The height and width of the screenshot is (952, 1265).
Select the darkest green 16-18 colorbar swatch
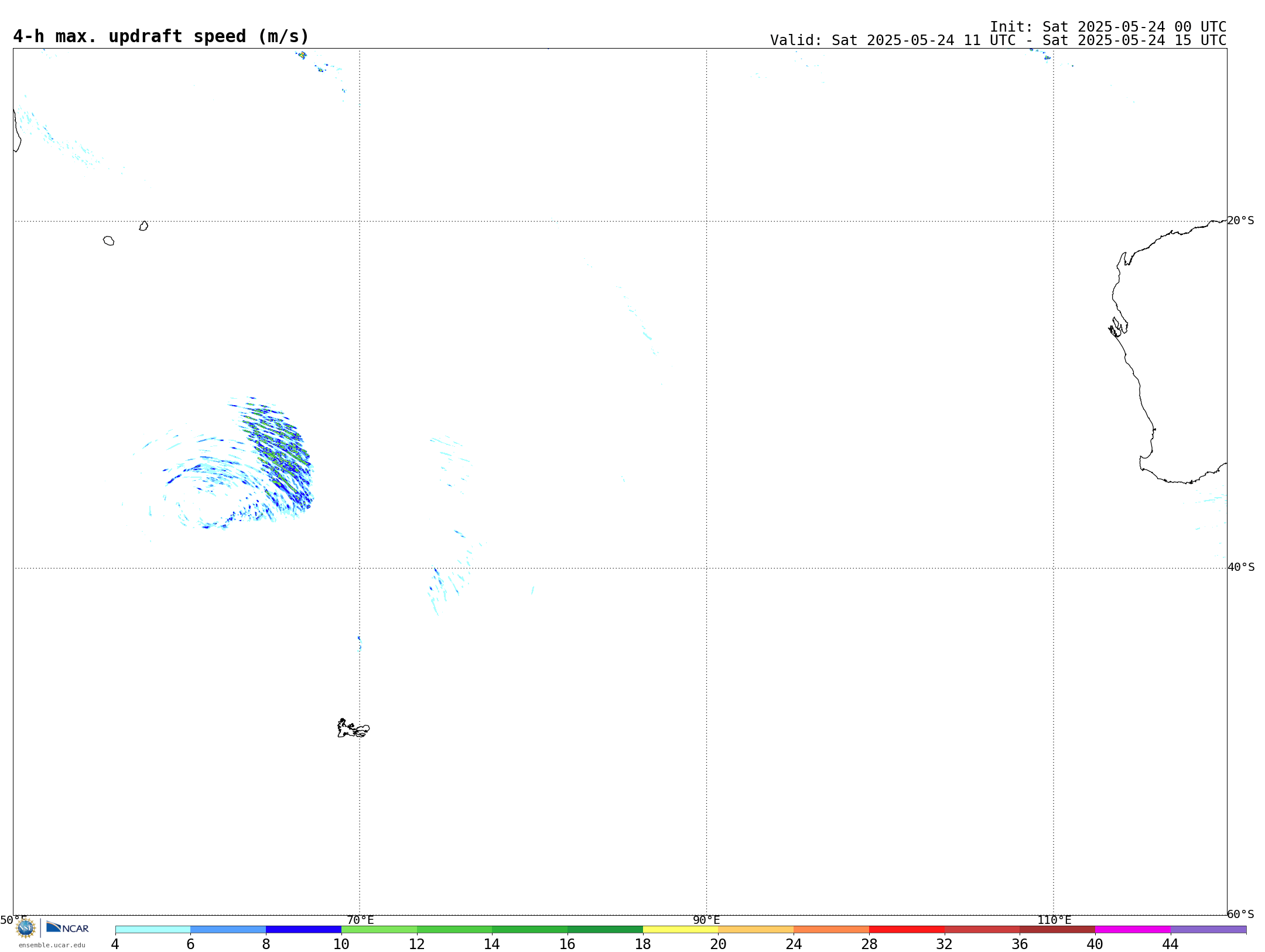[605, 930]
